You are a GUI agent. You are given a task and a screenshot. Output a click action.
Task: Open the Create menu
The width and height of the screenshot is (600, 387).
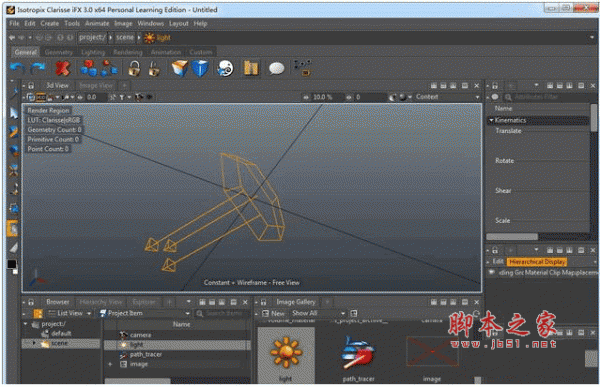click(x=50, y=24)
